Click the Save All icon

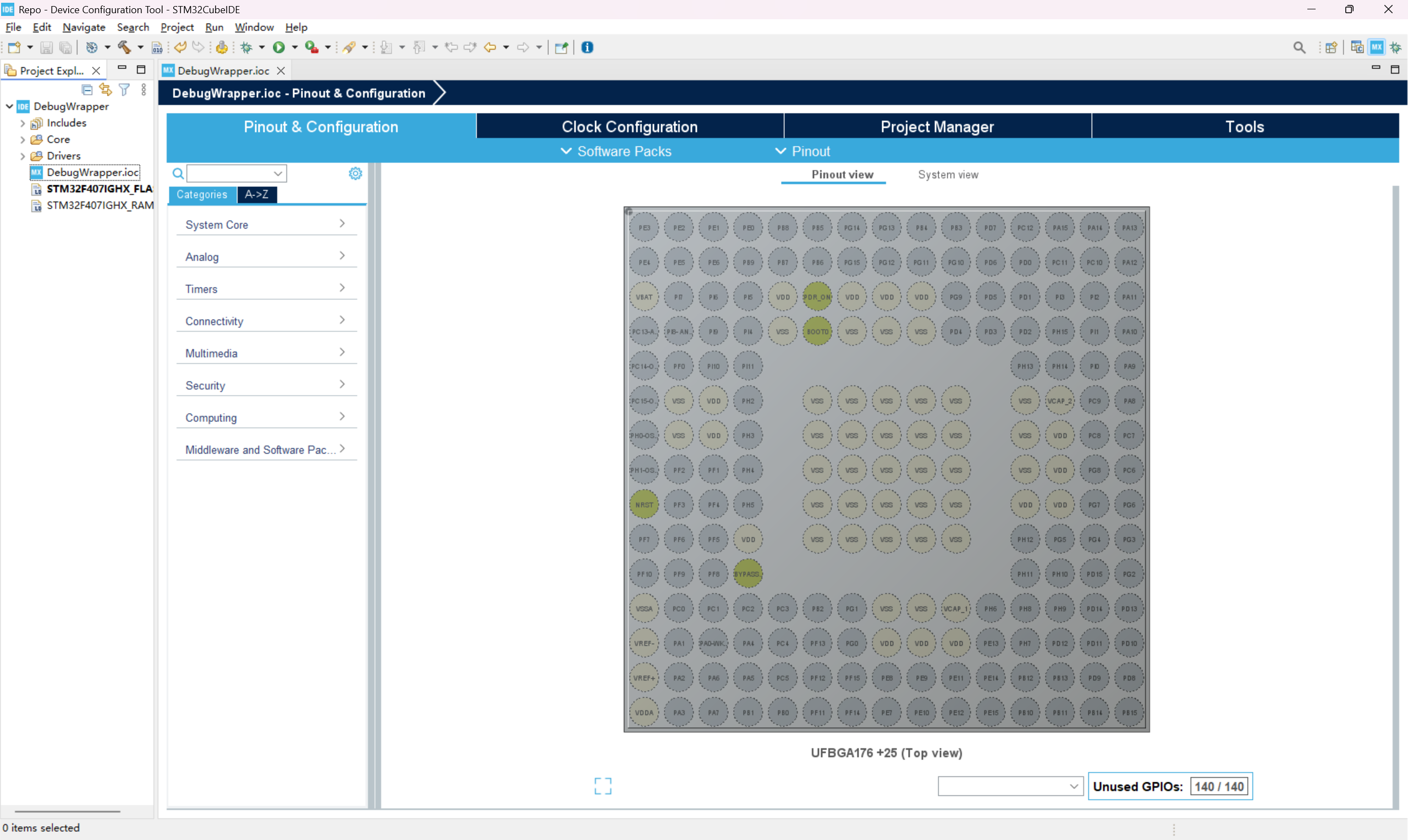coord(65,47)
